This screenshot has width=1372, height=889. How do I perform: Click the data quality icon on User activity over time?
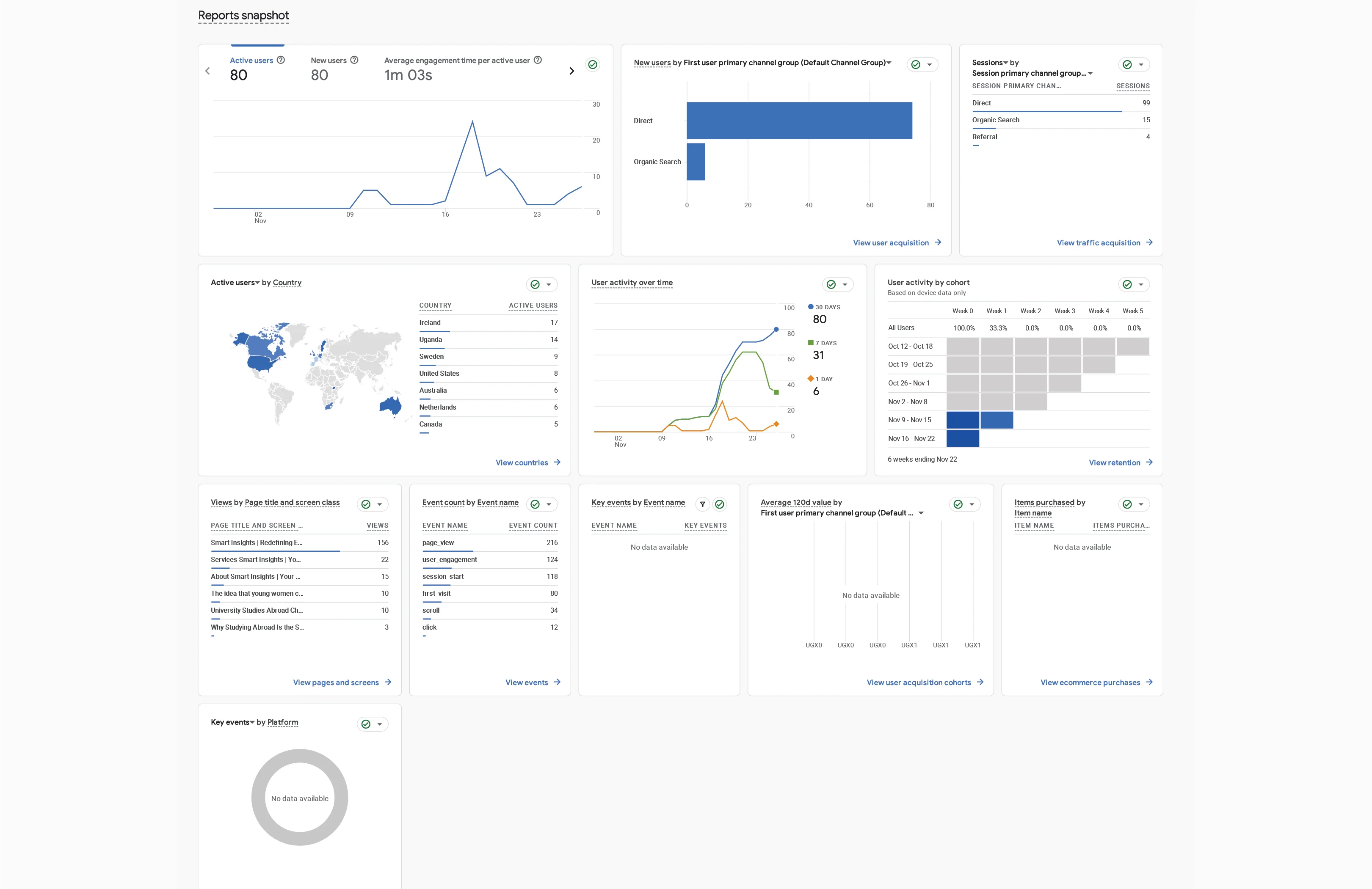(830, 284)
